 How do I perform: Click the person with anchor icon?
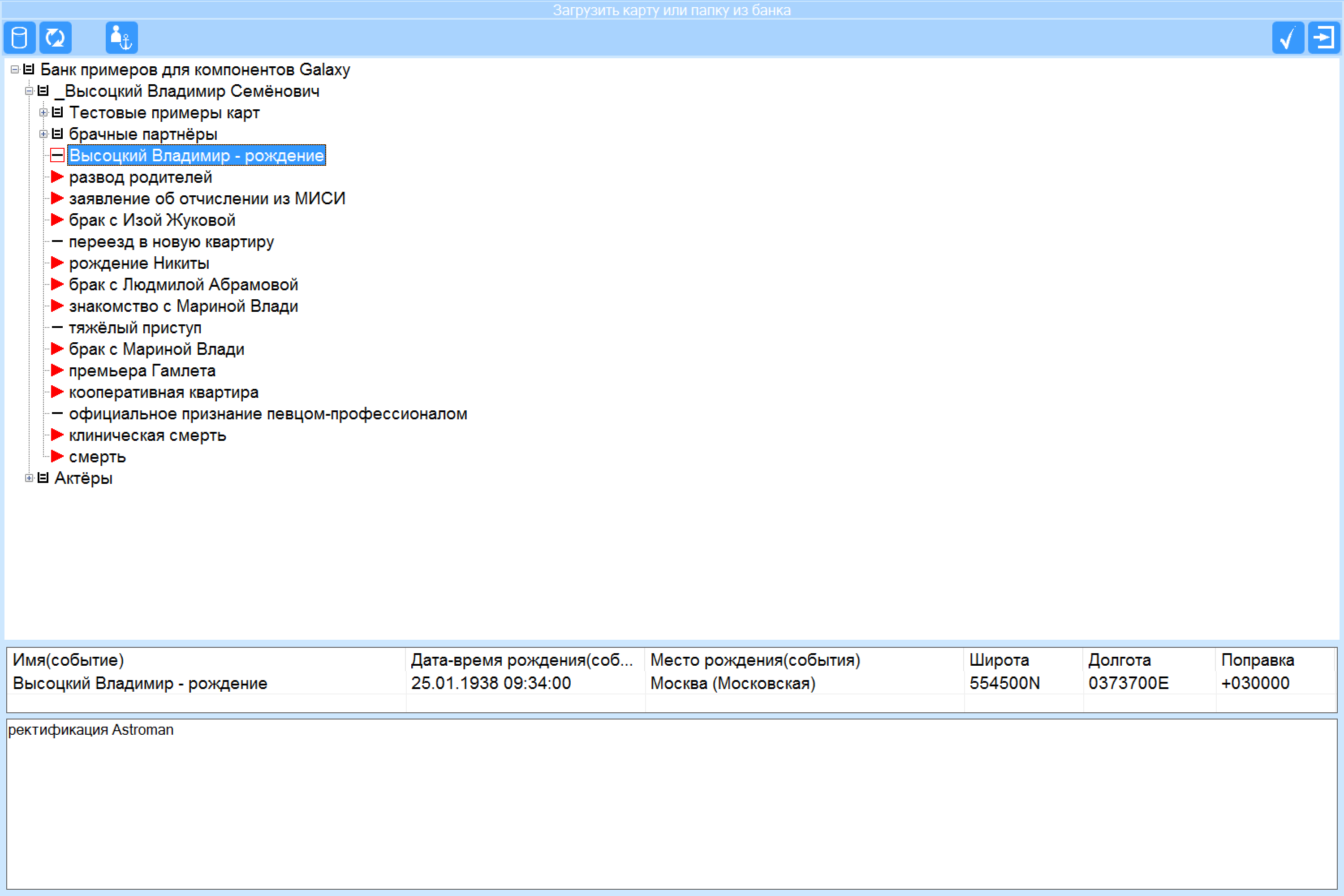click(122, 38)
